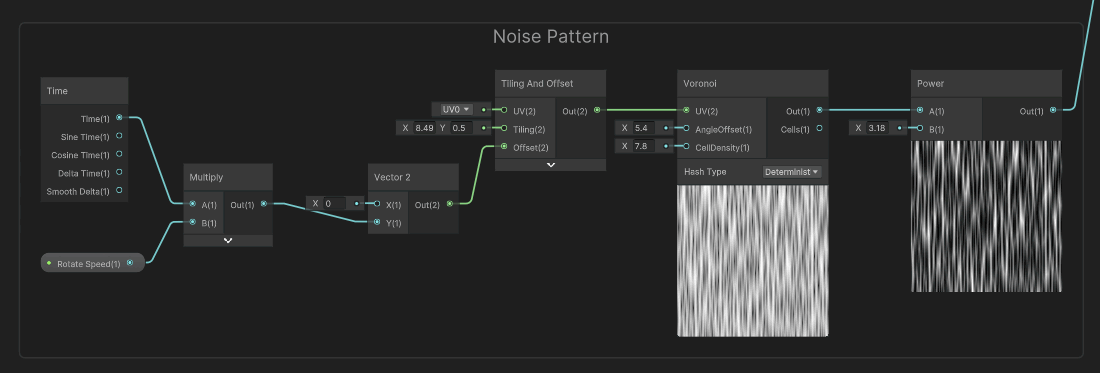Viewport: 1100px width, 373px height.
Task: Click the Power node Out(1) port
Action: (x=1053, y=110)
